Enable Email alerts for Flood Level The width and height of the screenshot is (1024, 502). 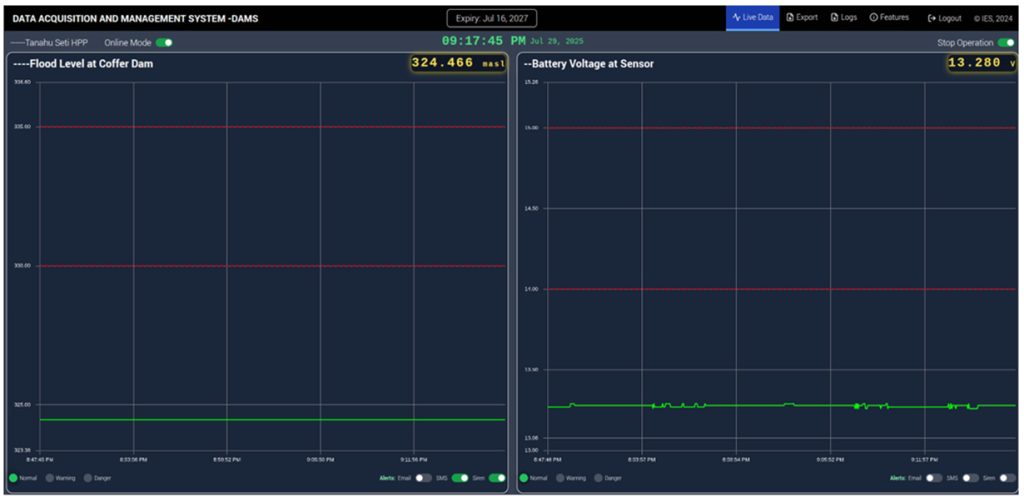[x=424, y=478]
